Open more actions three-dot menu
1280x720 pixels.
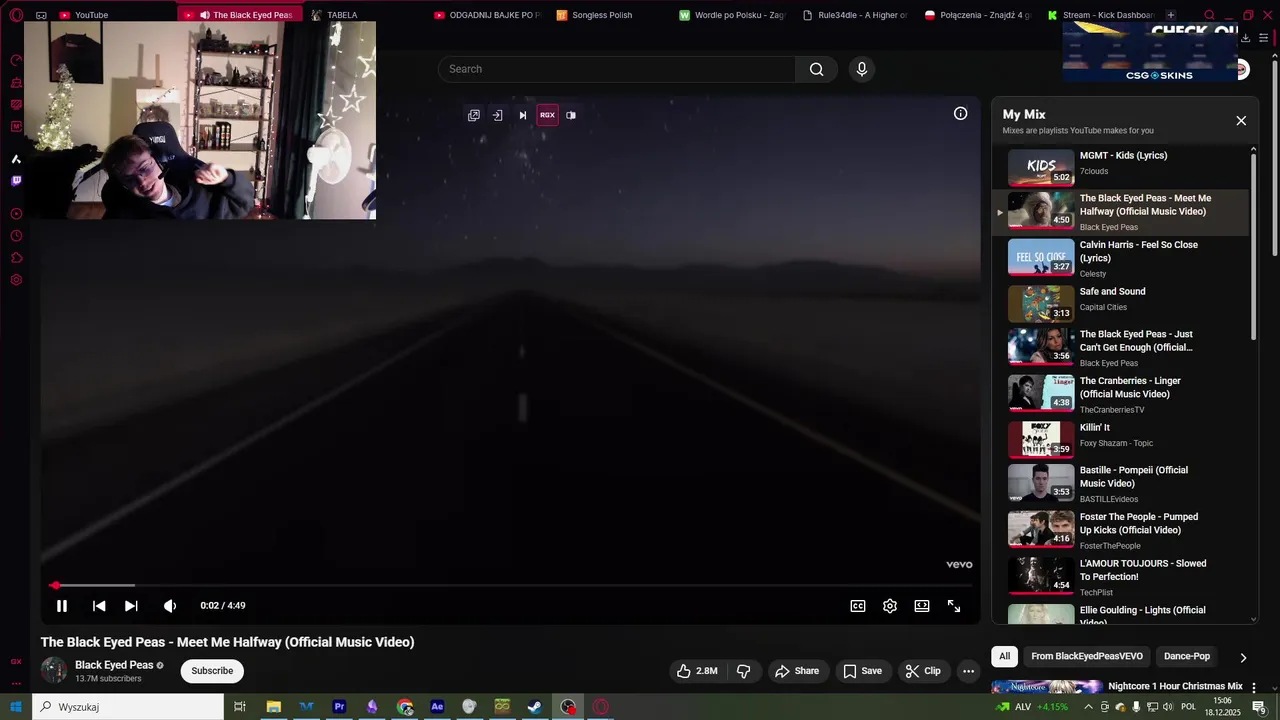[x=968, y=671]
